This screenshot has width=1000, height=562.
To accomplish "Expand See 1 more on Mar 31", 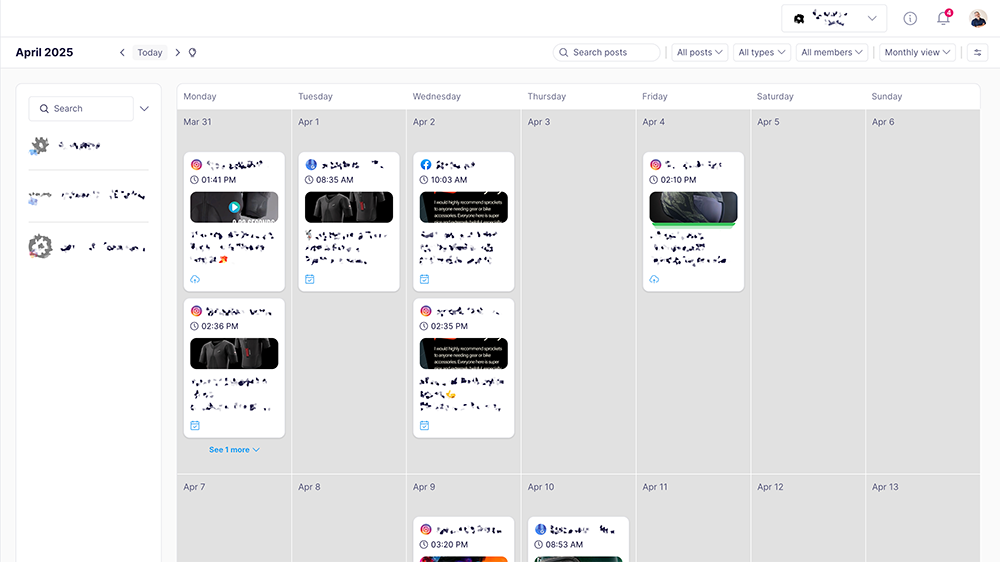I will pyautogui.click(x=234, y=450).
